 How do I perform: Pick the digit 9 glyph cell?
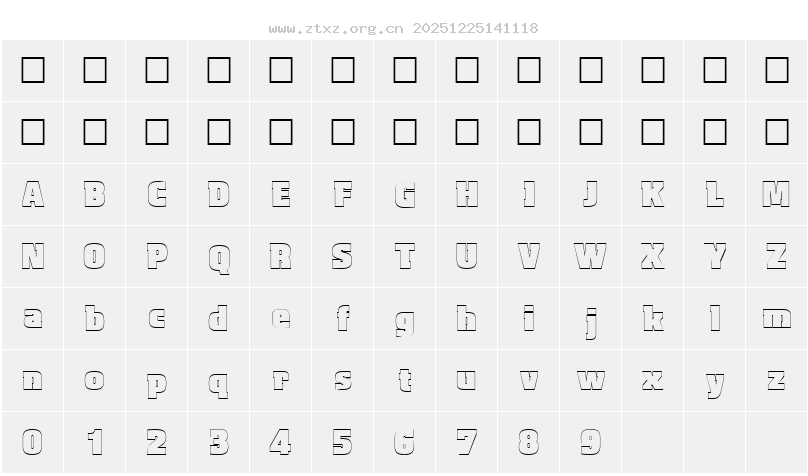coord(591,442)
